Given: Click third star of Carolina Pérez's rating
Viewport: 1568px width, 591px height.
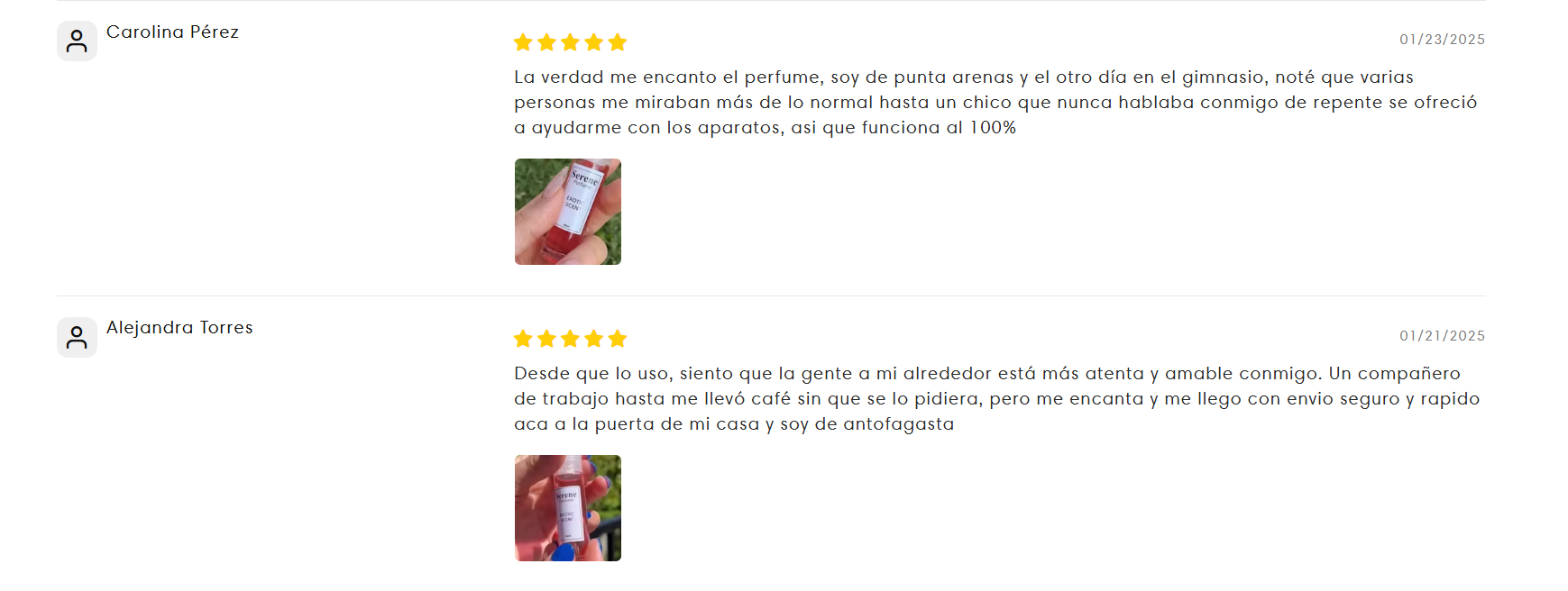Looking at the screenshot, I should 570,42.
